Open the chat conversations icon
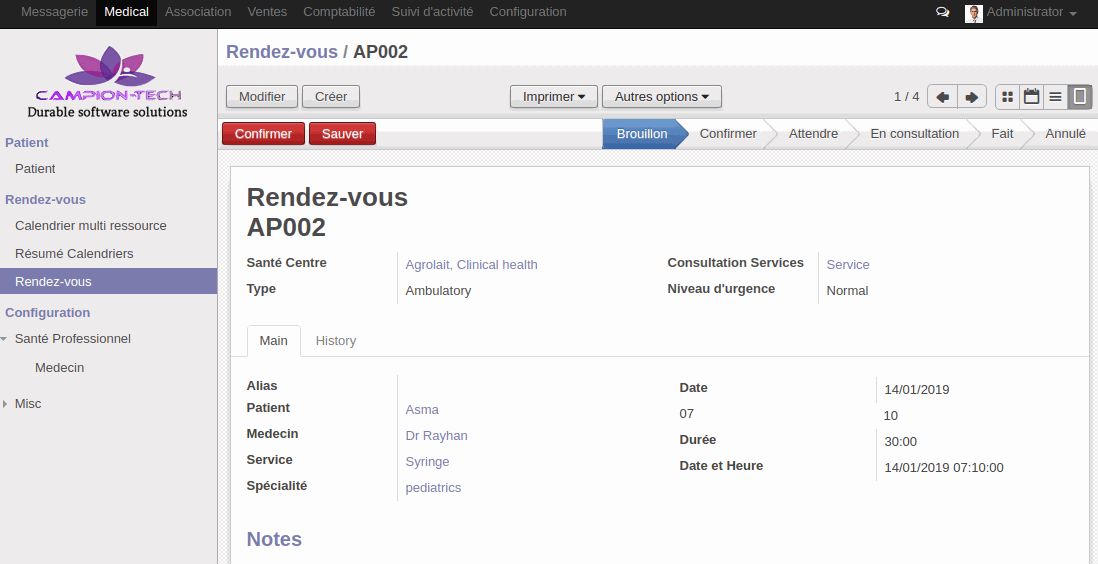1098x564 pixels. [942, 13]
